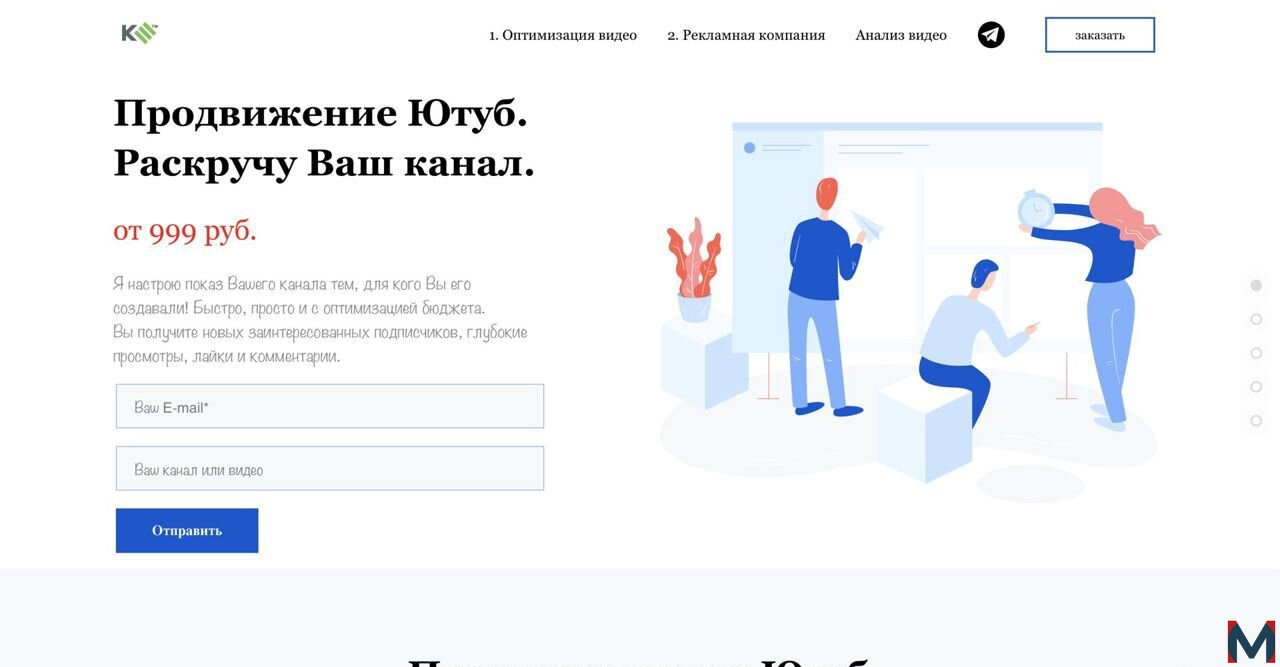Click the "заказать" outlined button

click(x=1100, y=35)
